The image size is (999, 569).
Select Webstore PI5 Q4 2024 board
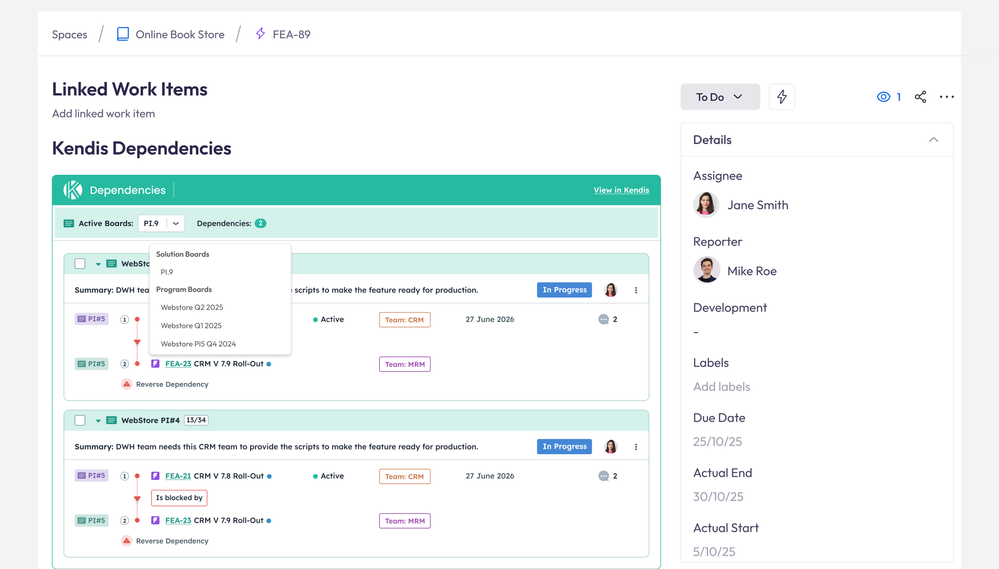(198, 344)
